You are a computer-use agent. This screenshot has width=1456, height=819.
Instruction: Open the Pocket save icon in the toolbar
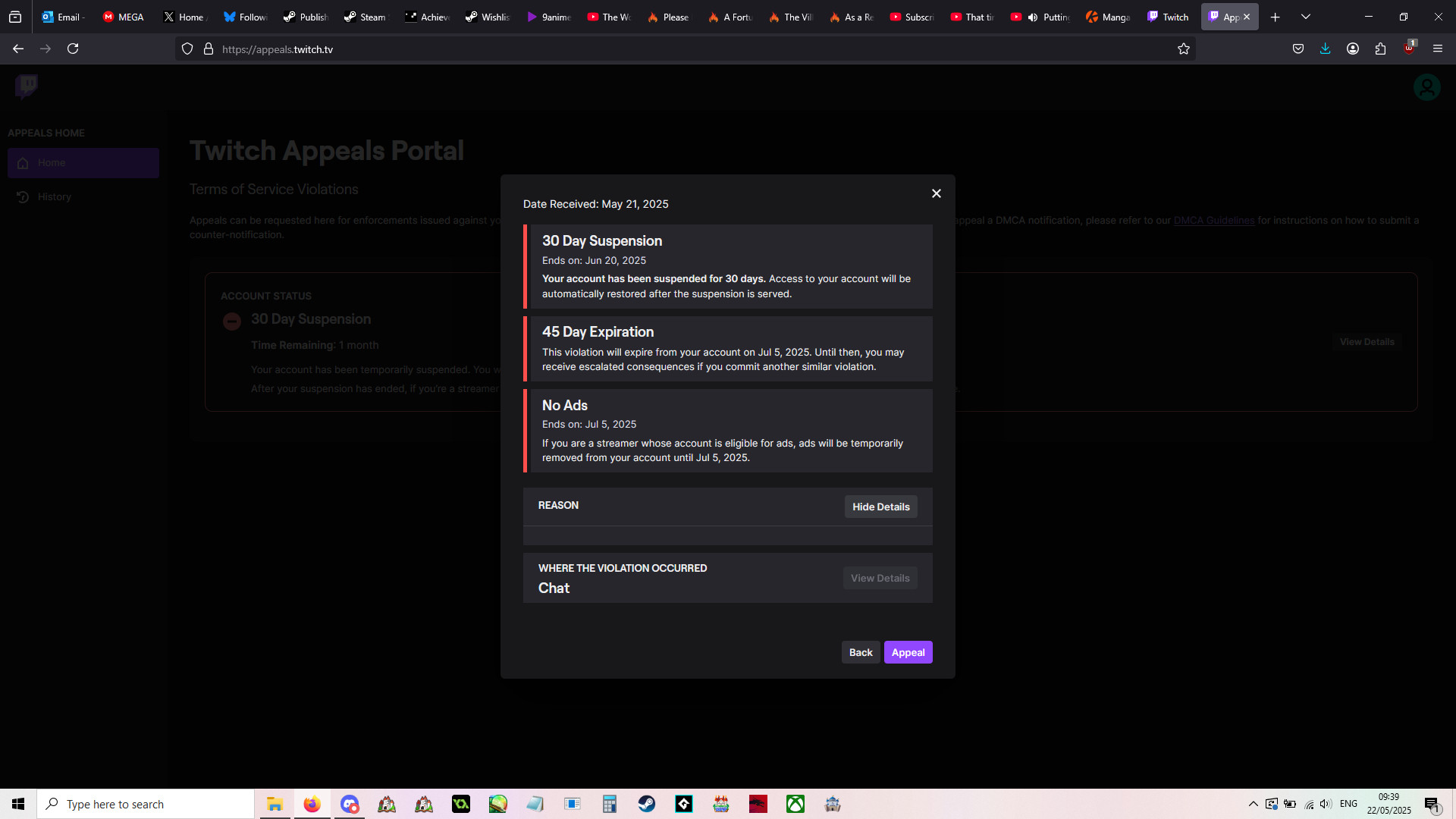click(1298, 49)
